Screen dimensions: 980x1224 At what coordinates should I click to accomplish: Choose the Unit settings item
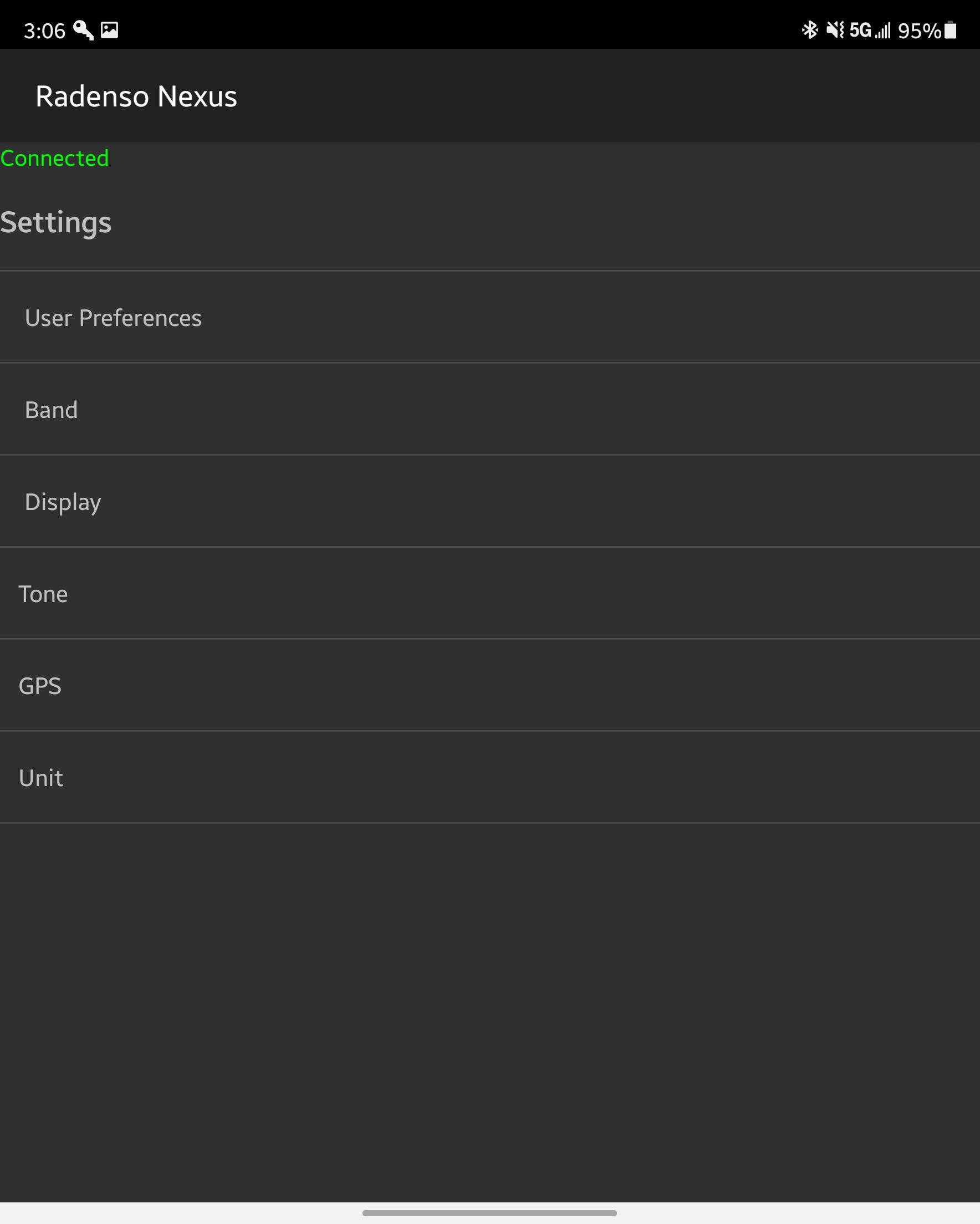(x=41, y=778)
